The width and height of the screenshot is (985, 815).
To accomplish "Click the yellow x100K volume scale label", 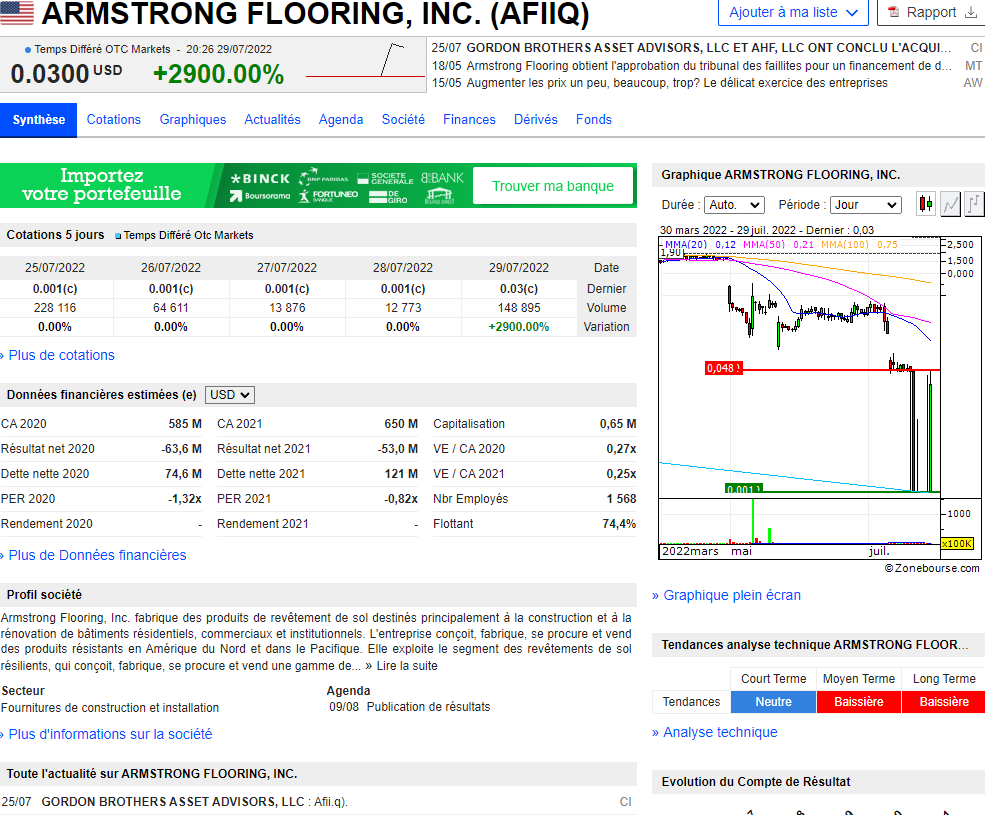I will (957, 544).
